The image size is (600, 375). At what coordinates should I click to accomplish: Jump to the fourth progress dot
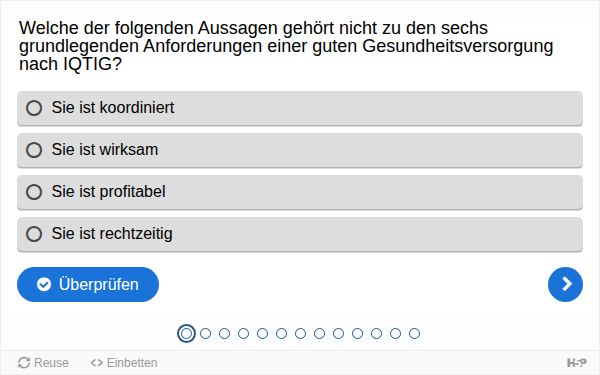point(243,333)
